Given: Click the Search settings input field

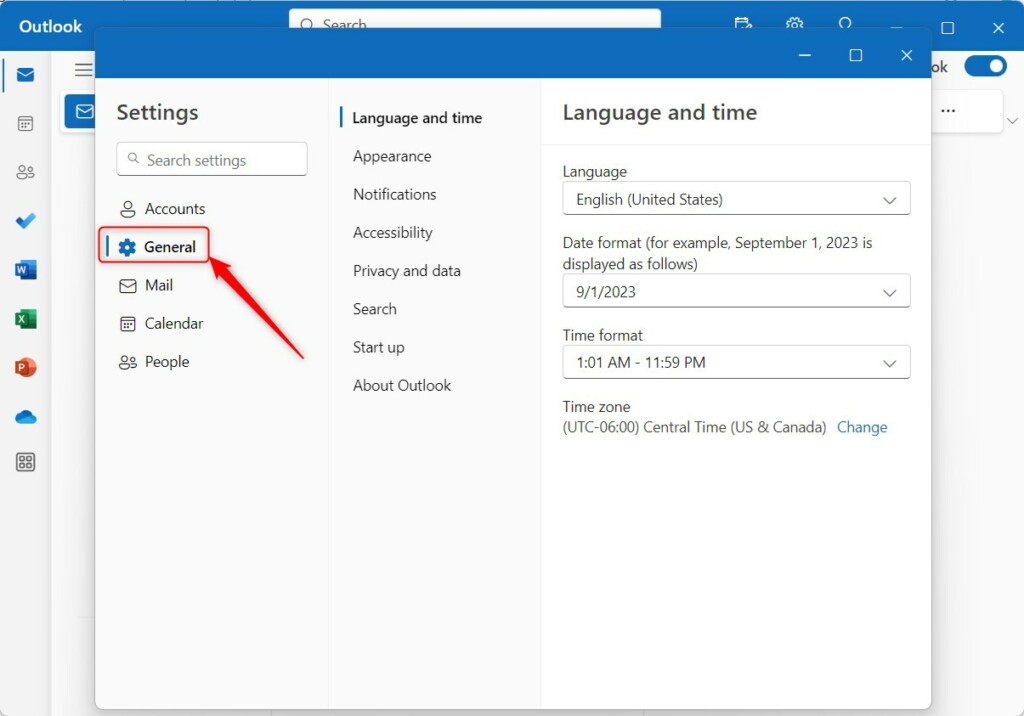Looking at the screenshot, I should pos(211,159).
